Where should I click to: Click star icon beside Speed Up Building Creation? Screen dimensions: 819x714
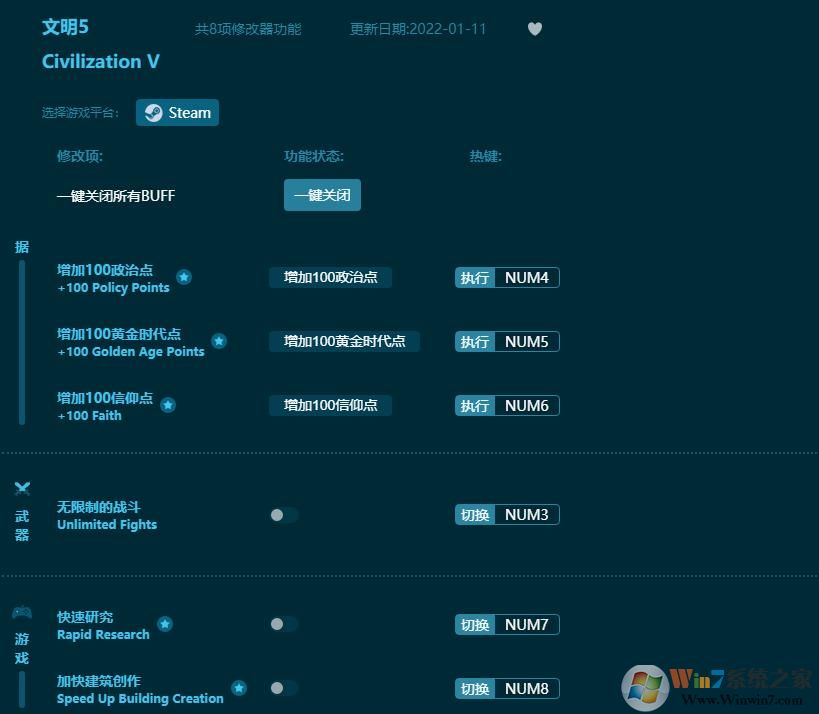239,688
